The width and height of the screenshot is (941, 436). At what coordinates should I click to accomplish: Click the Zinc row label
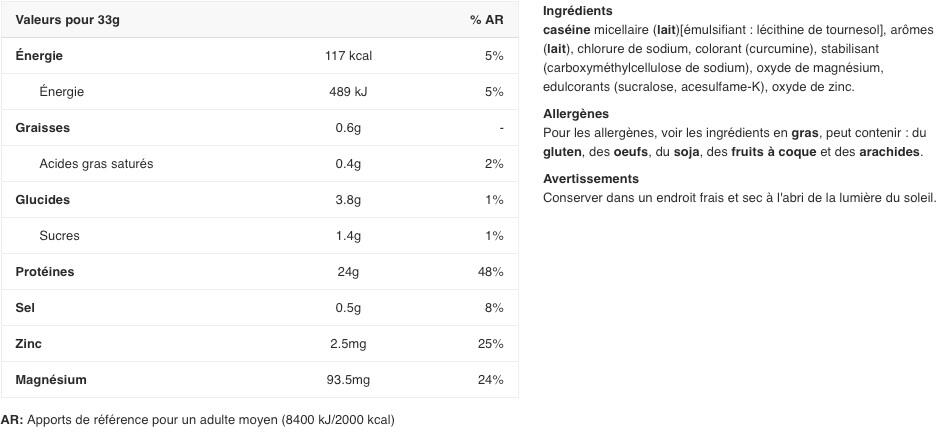click(30, 344)
